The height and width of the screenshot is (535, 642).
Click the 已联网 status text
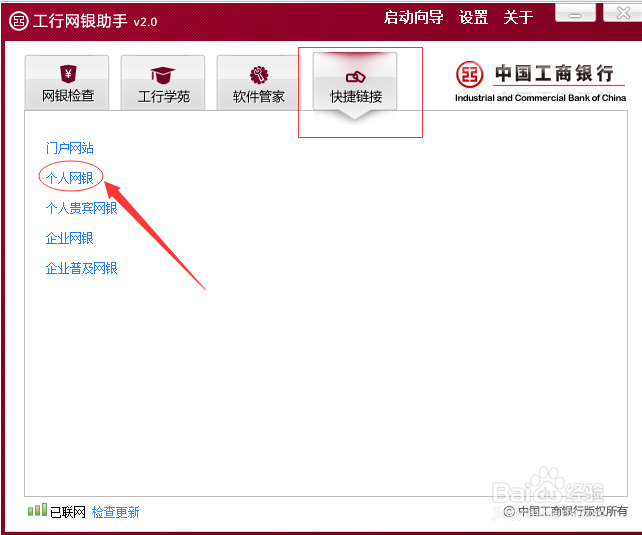68,512
